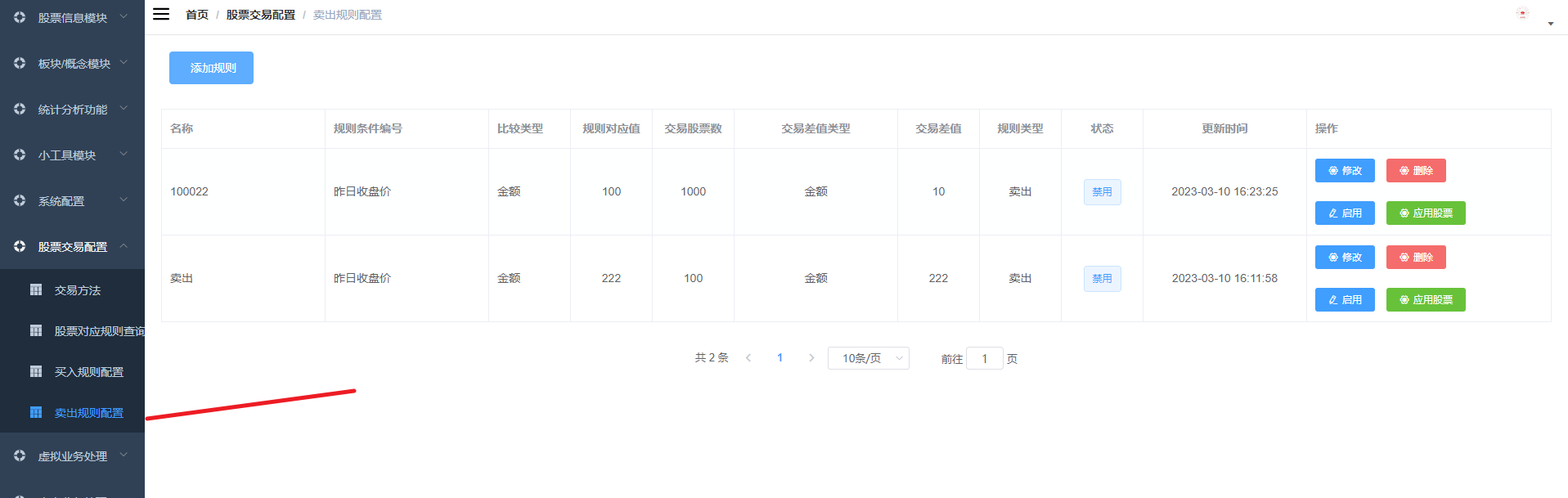Click 股票交易配置 in the breadcrumb
Screen dimensions: 1568x498
261,15
